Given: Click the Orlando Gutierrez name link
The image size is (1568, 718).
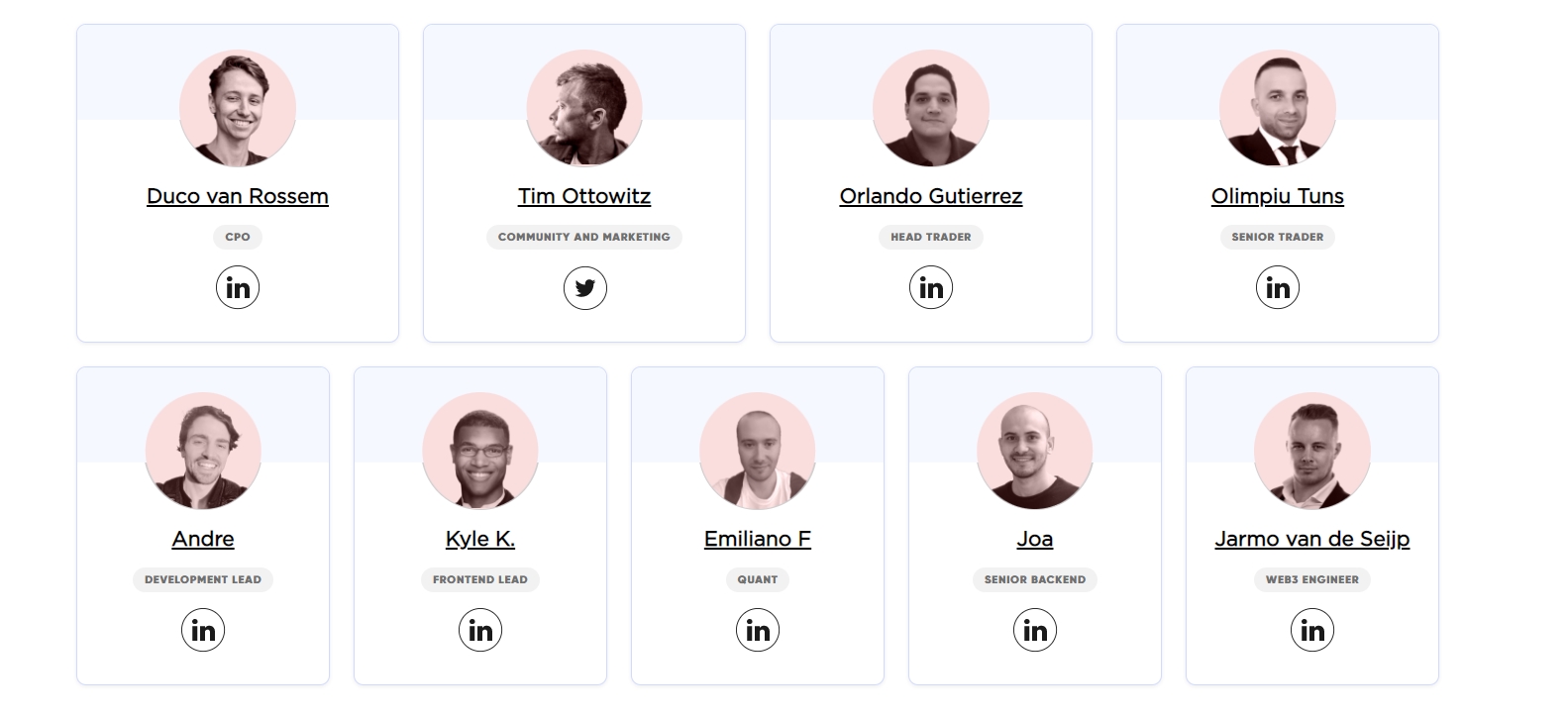Looking at the screenshot, I should (x=931, y=196).
